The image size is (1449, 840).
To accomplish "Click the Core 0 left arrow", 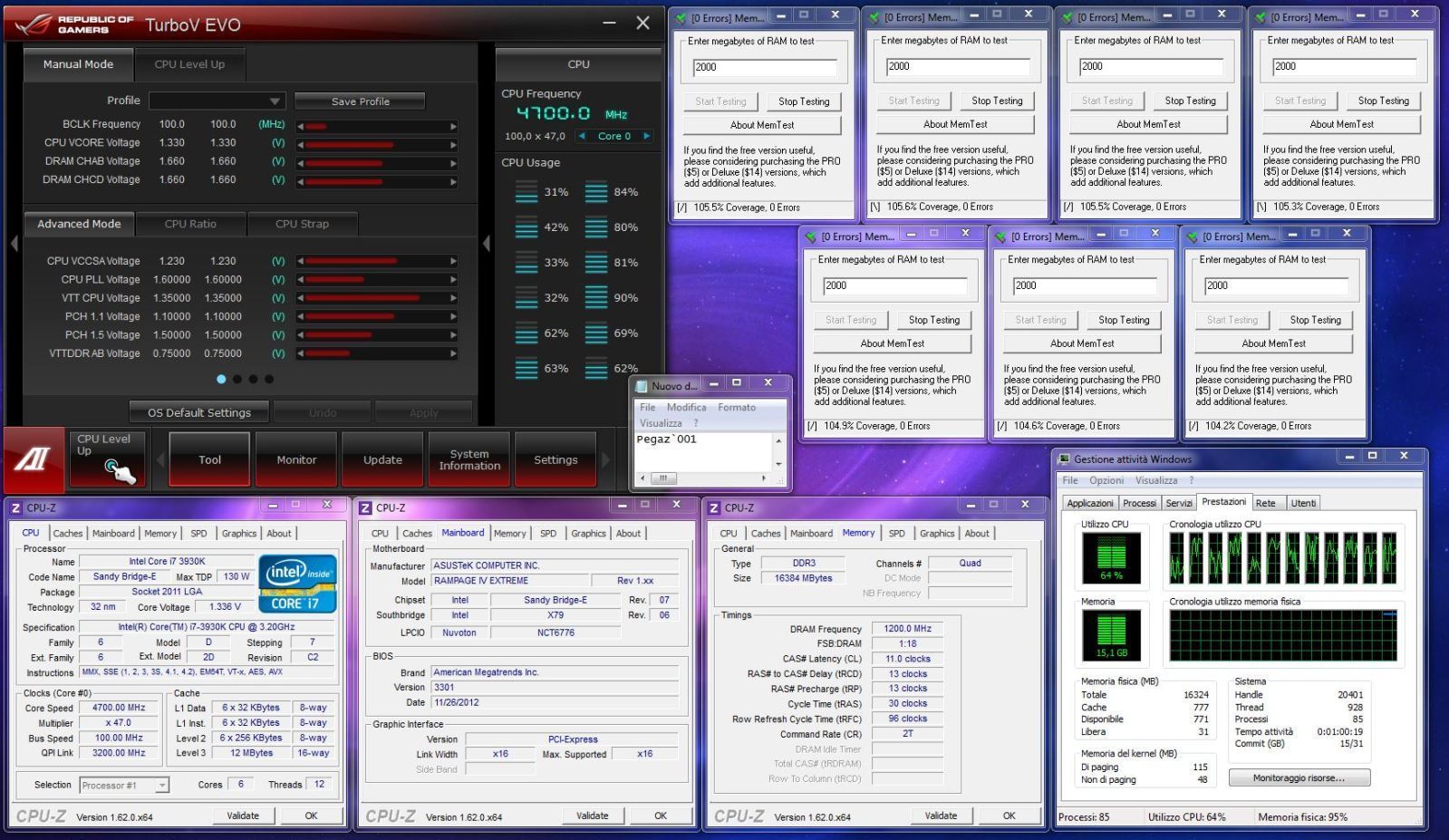I will point(582,136).
